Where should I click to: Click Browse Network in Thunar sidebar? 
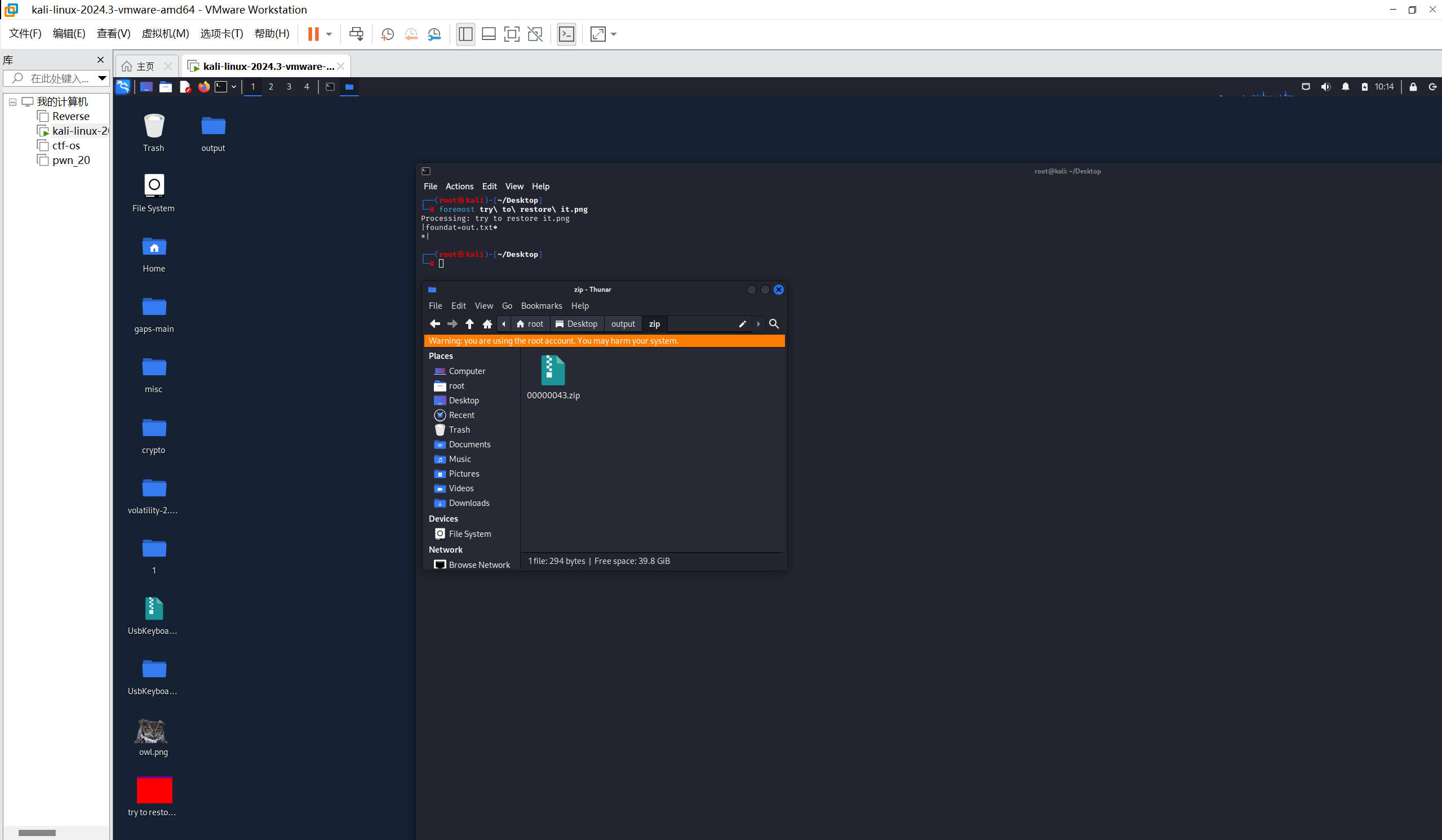click(x=479, y=565)
